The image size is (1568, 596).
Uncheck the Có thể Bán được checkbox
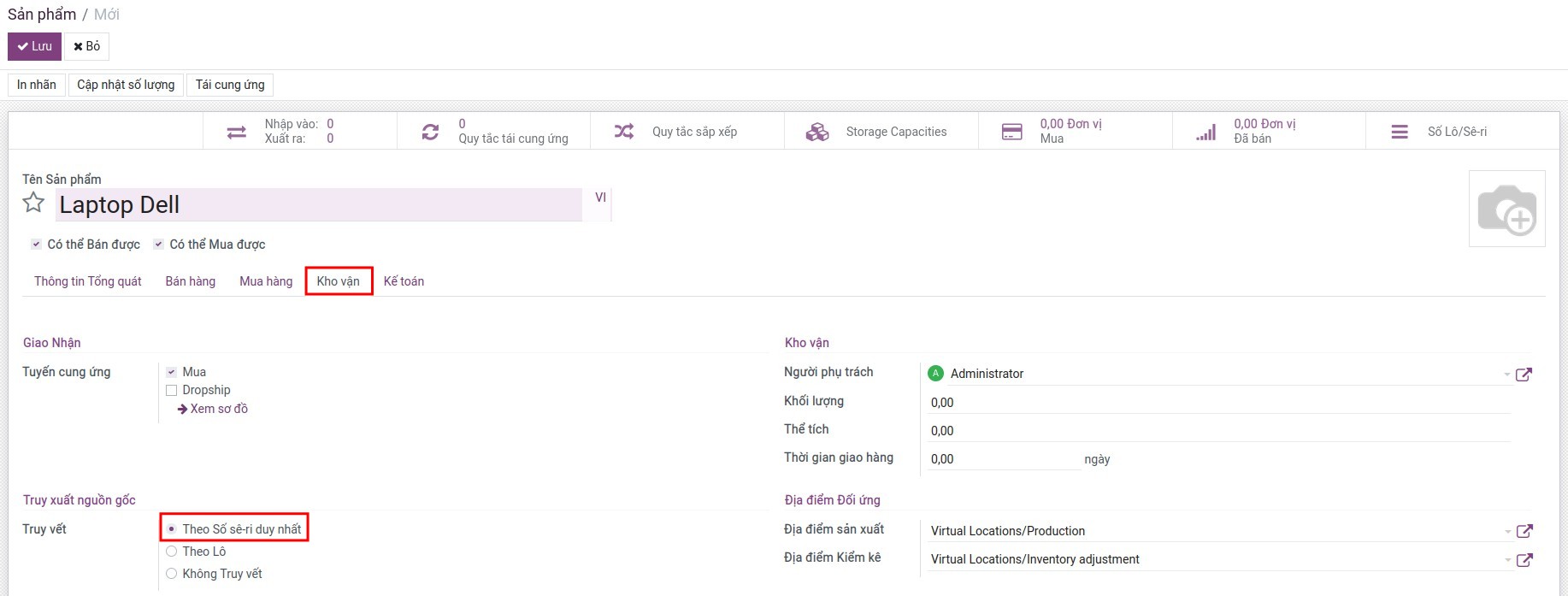click(x=37, y=245)
